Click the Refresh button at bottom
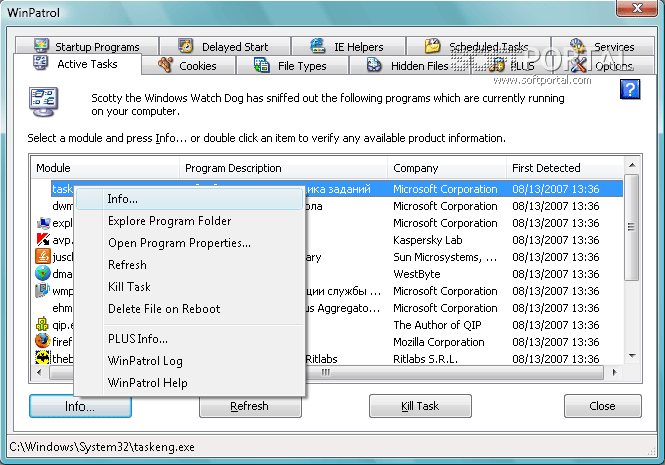The width and height of the screenshot is (665, 465). click(x=250, y=406)
